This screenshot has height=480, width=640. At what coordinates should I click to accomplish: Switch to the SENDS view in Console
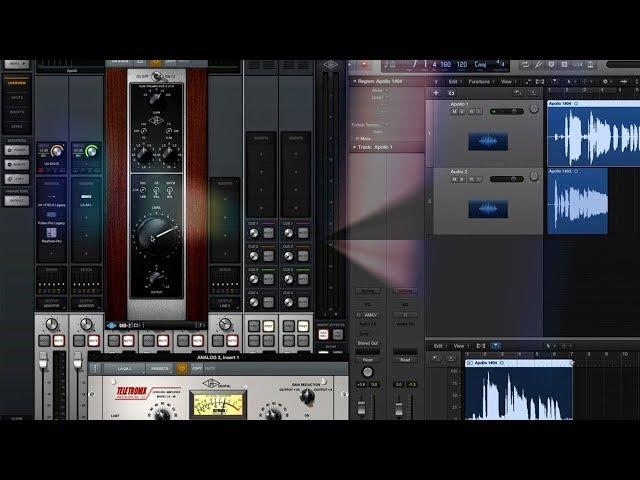point(17,127)
